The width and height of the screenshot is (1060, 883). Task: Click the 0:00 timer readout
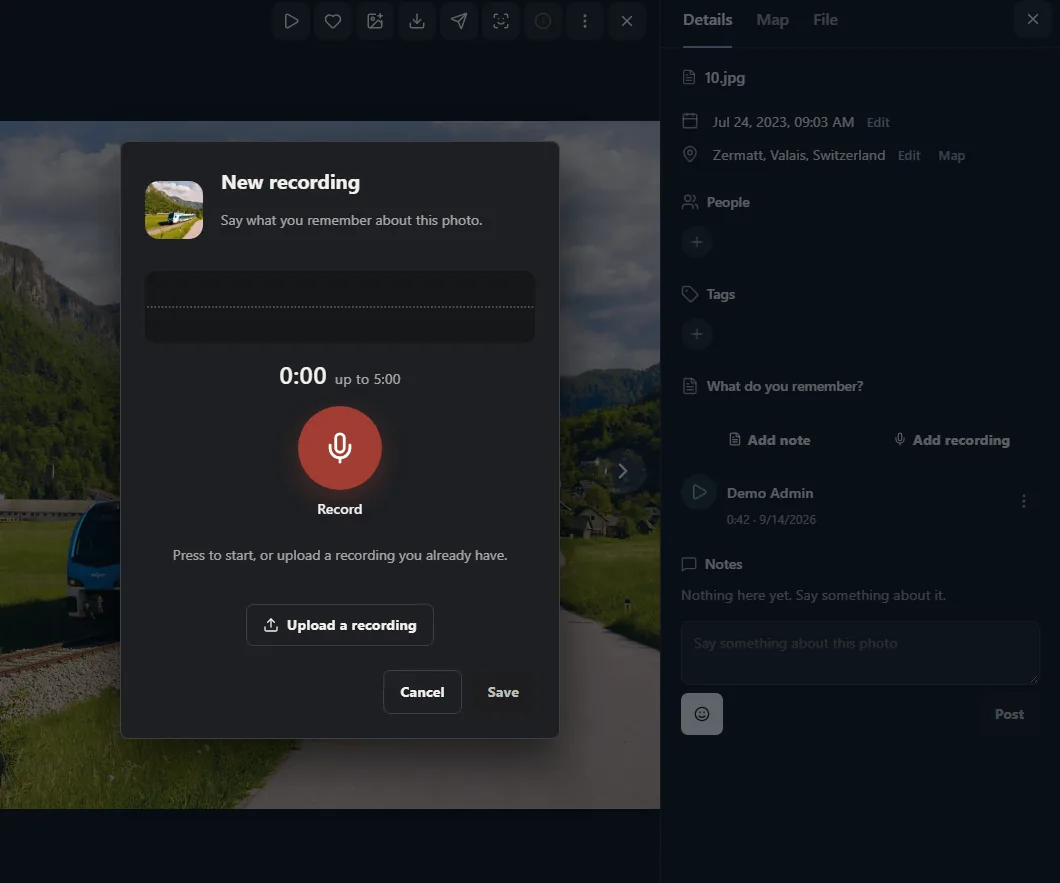(x=303, y=376)
